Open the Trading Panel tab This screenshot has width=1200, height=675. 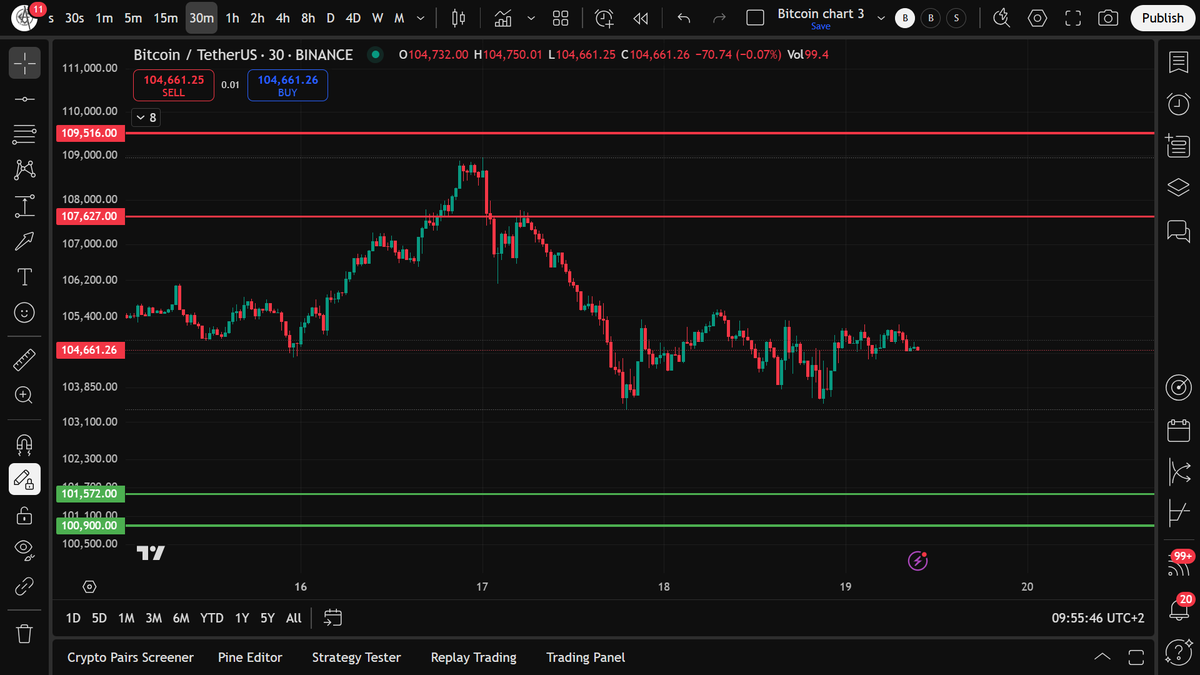tap(585, 657)
